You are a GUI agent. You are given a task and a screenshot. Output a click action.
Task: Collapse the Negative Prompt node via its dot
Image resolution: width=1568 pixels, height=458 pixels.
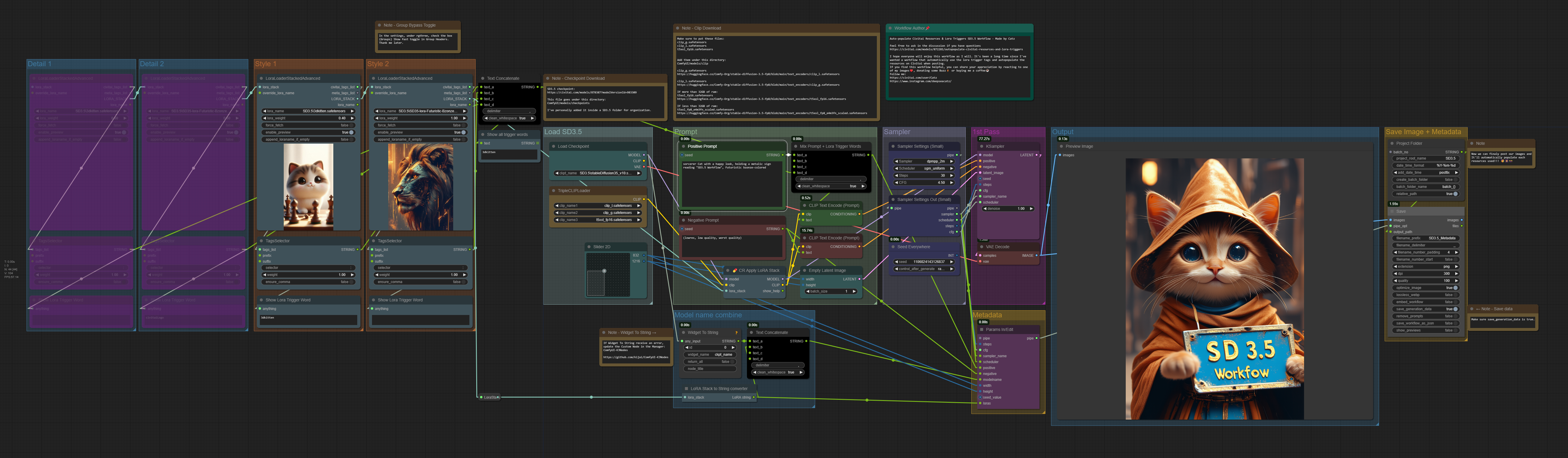tap(683, 220)
